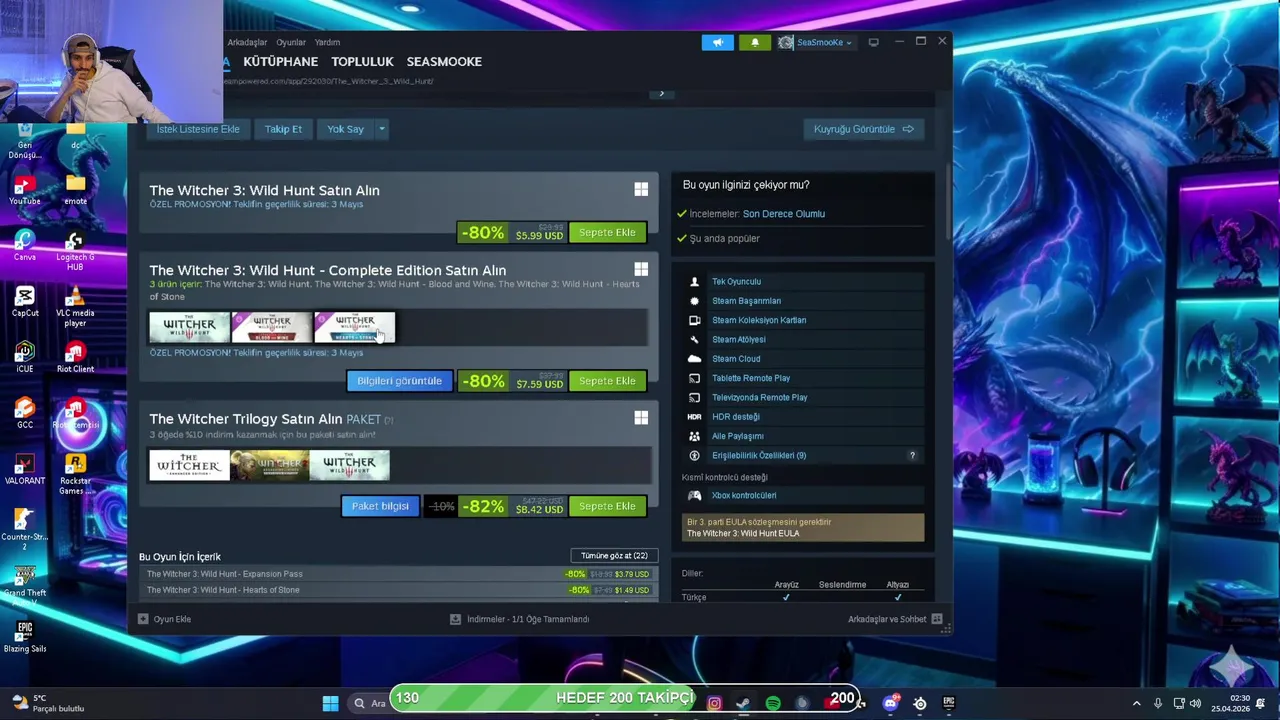Click the Windows icon on The Witcher 3: Wild Hunt purchase row
This screenshot has width=1280, height=720.
[641, 189]
